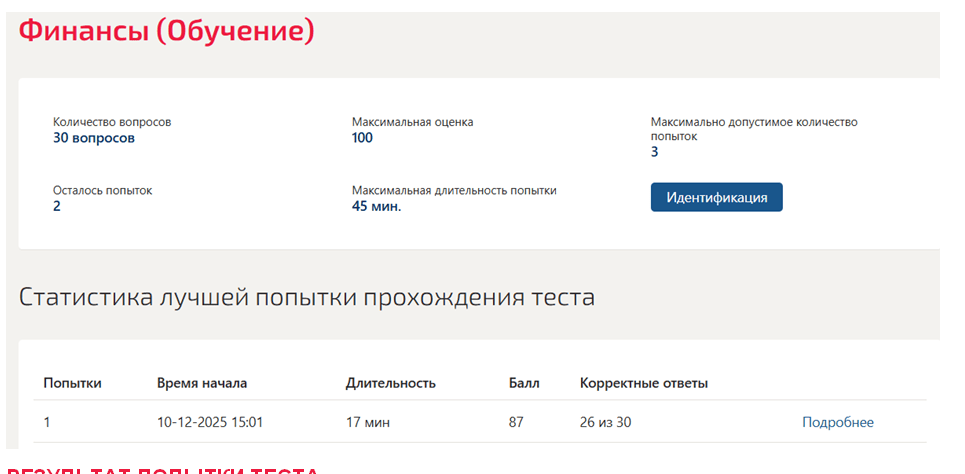This screenshot has height=474, width=965.
Task: Click the Длительность column header
Action: tap(391, 384)
